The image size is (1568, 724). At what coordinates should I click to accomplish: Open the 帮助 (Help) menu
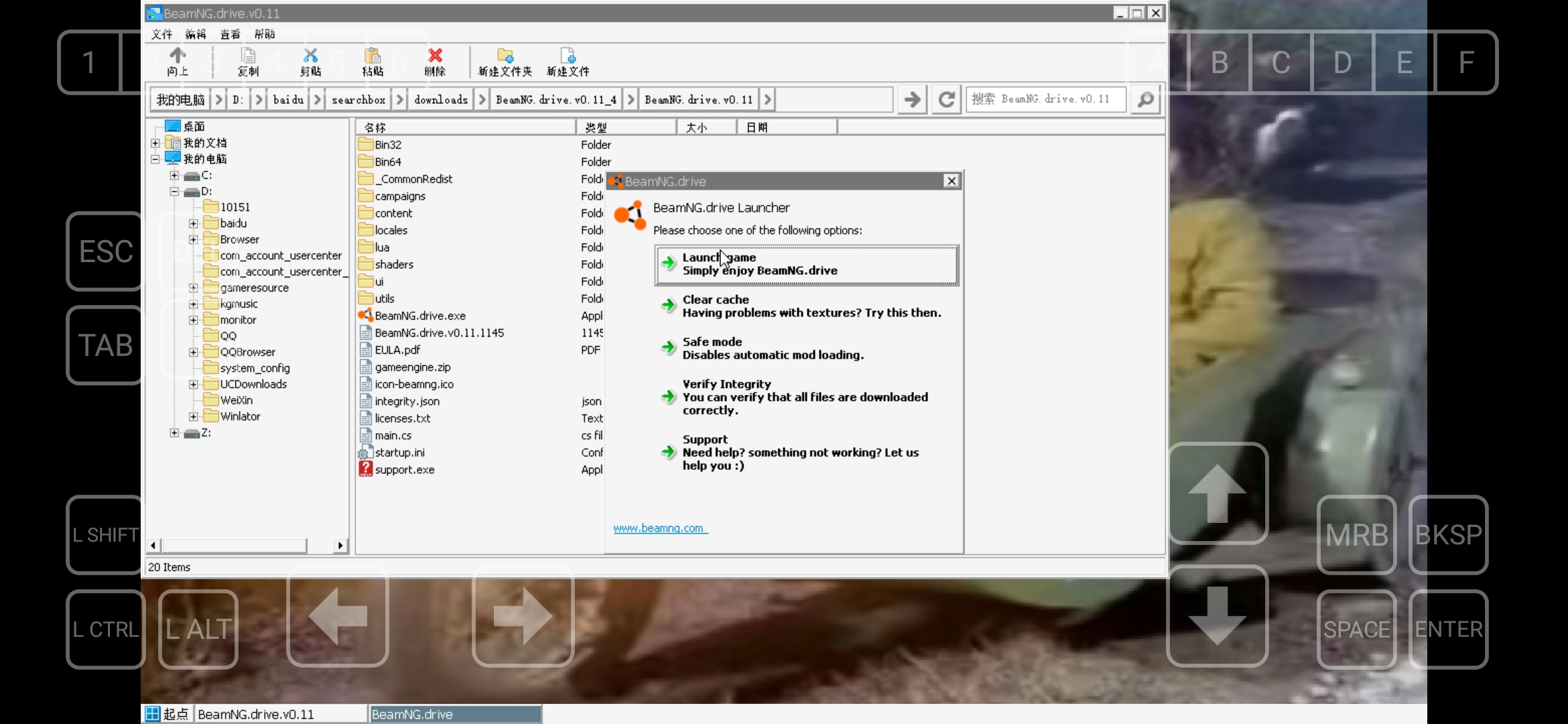(265, 34)
